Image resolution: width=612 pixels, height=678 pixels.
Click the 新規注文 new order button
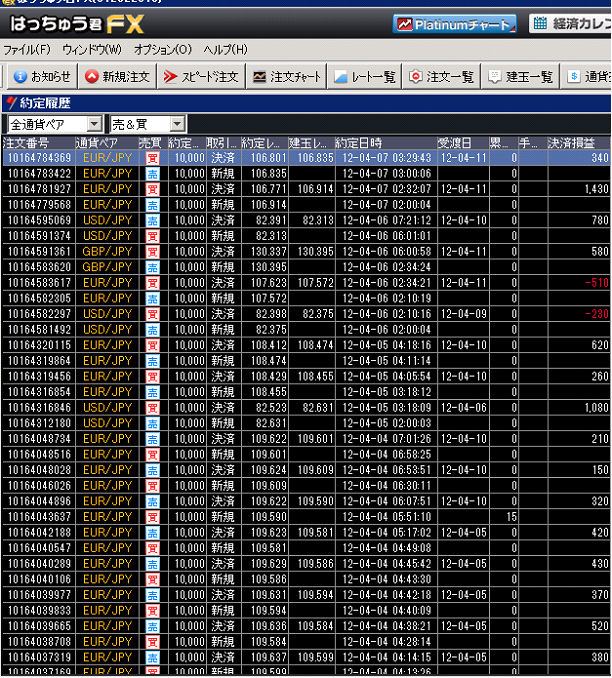click(117, 76)
